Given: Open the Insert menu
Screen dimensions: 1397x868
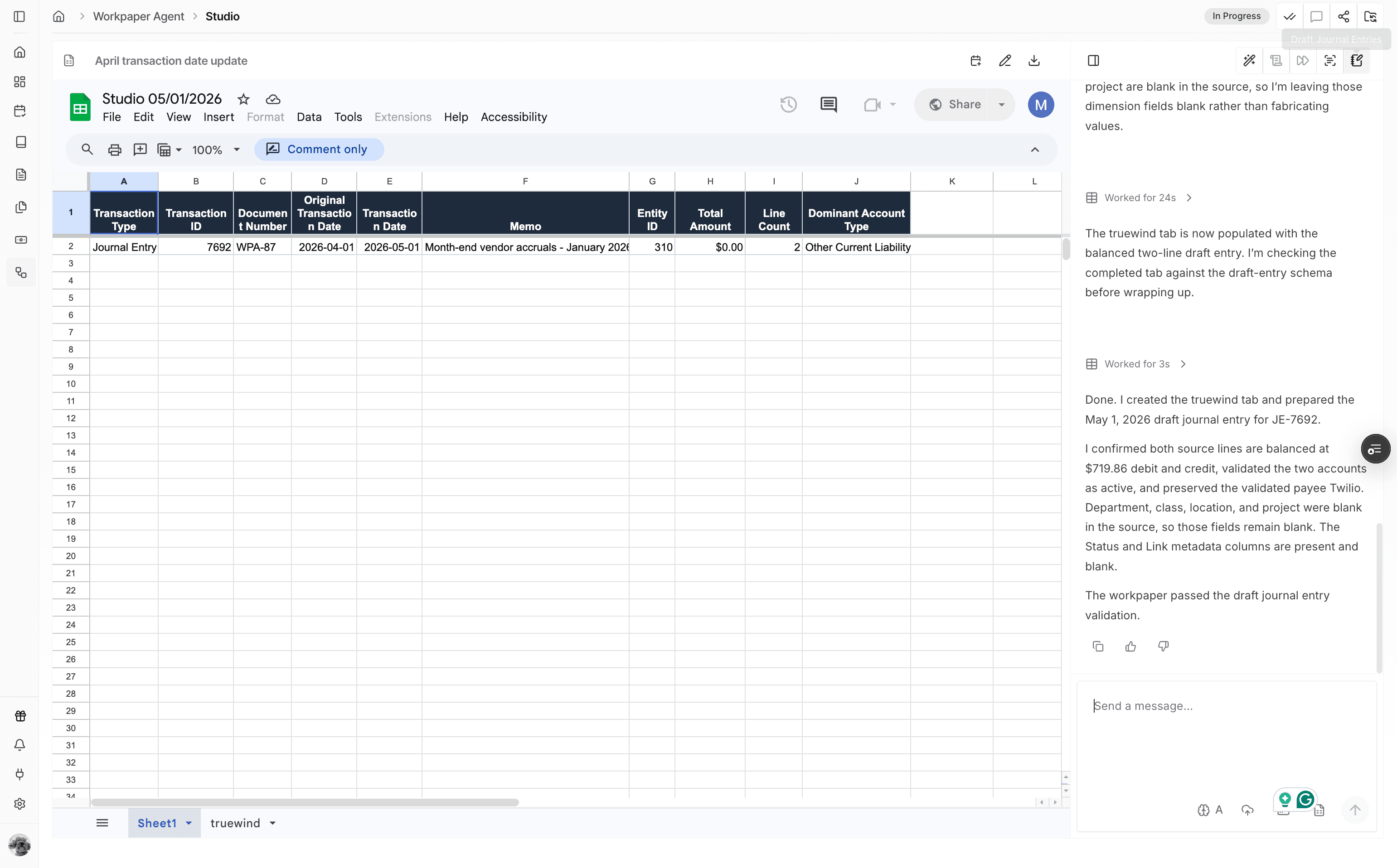Looking at the screenshot, I should click(218, 117).
